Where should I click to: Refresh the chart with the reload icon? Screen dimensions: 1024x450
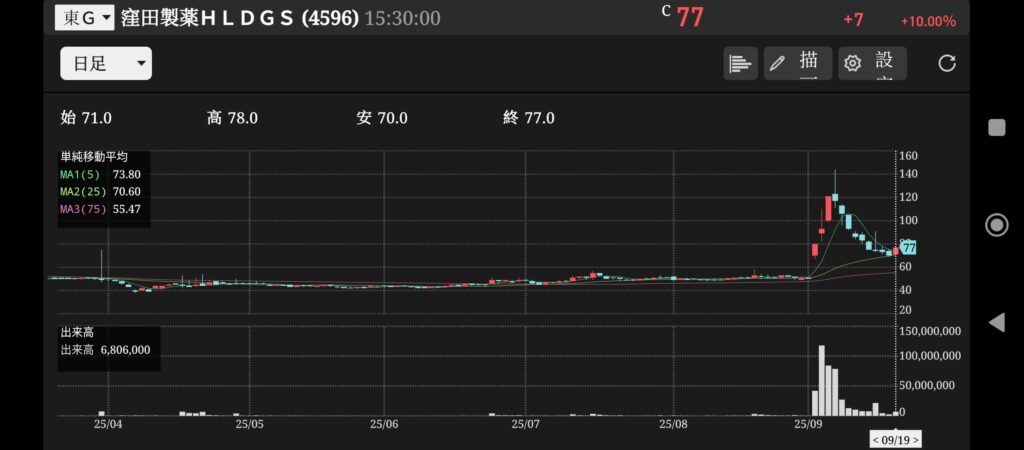946,63
